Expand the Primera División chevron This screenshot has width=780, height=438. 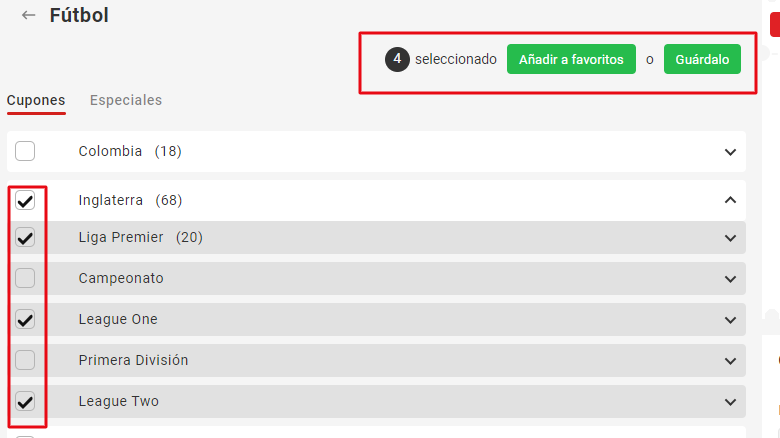click(x=730, y=360)
